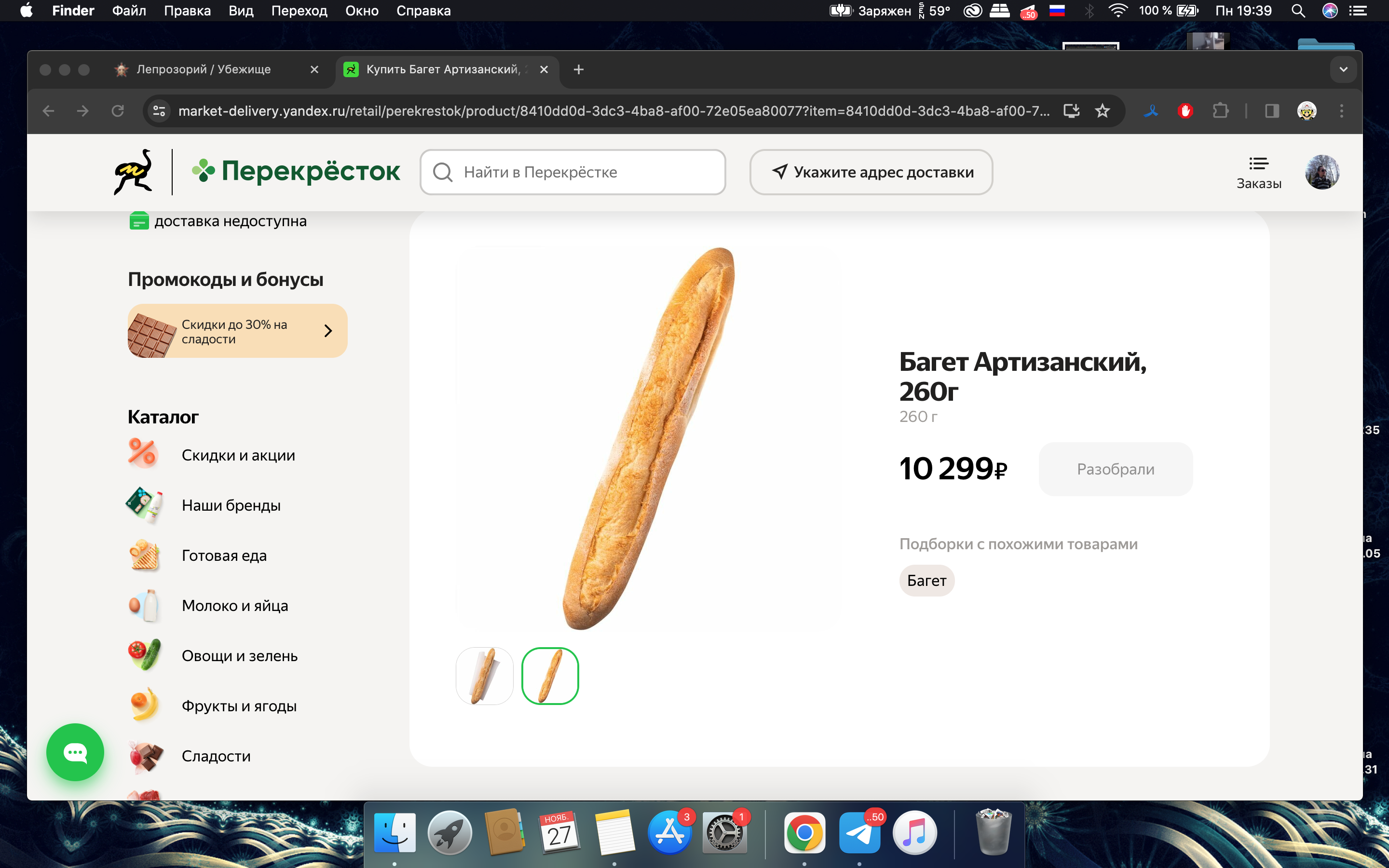
Task: Open the Готовая еда category
Action: pyautogui.click(x=224, y=555)
